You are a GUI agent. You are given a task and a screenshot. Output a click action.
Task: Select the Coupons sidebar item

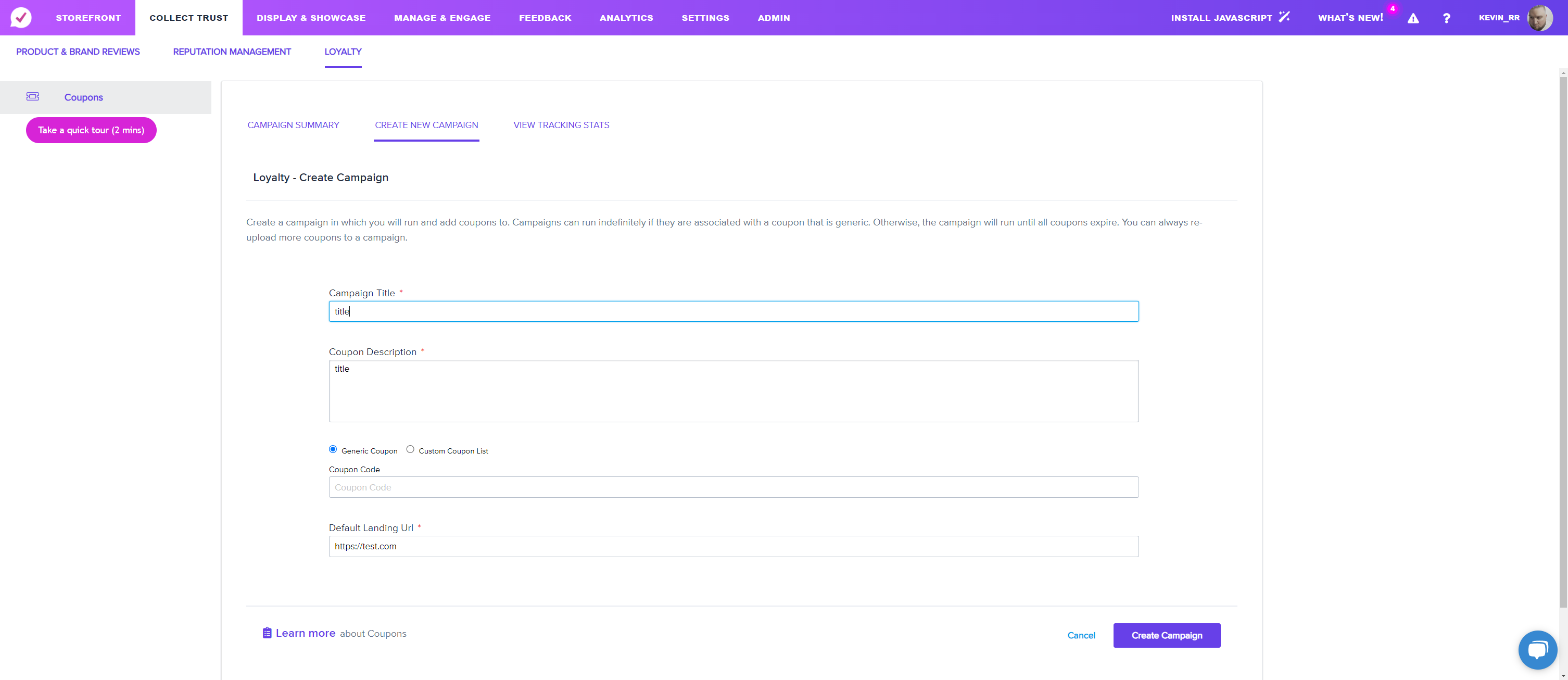pos(105,97)
